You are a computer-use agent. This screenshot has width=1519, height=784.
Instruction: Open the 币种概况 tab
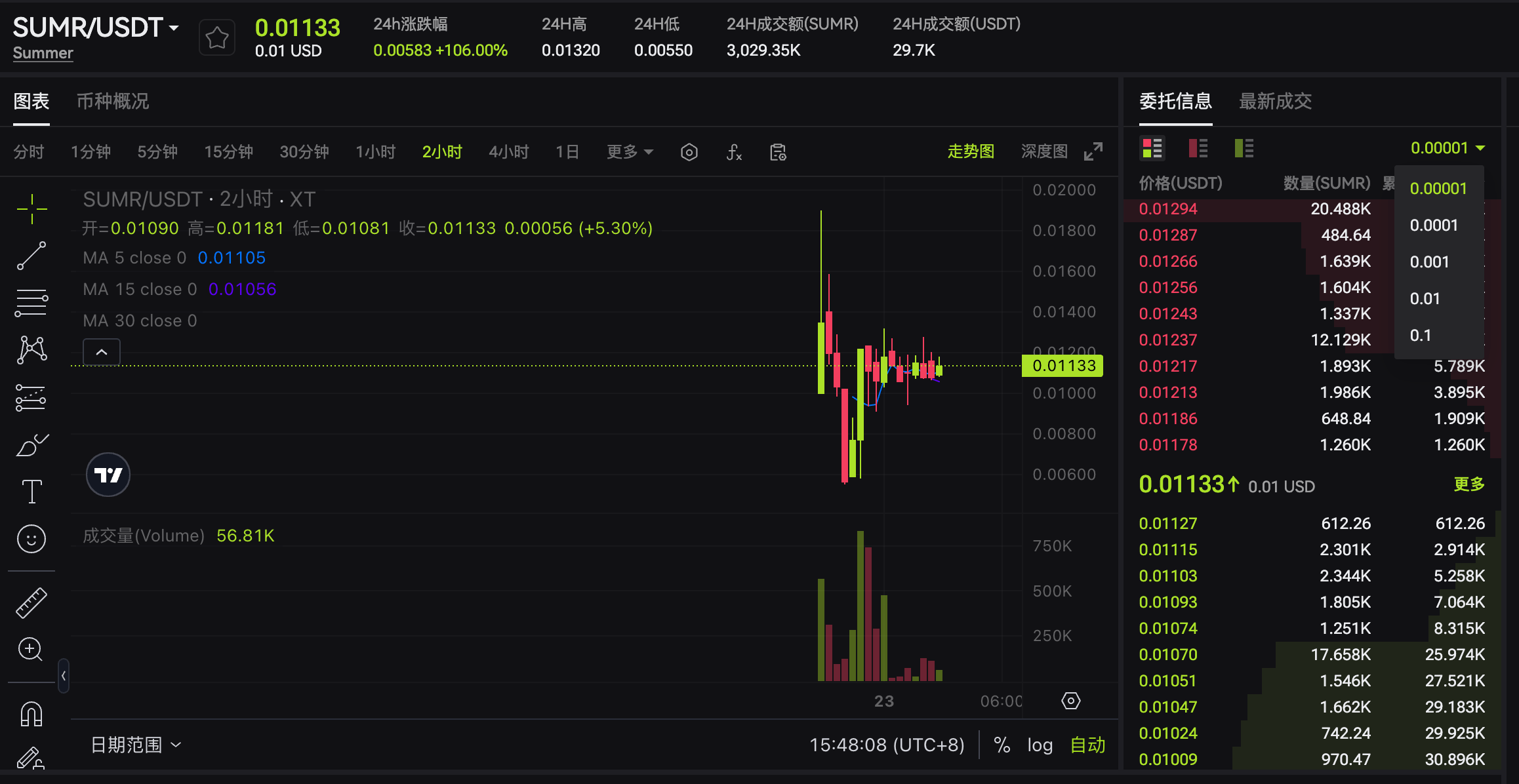pos(112,102)
